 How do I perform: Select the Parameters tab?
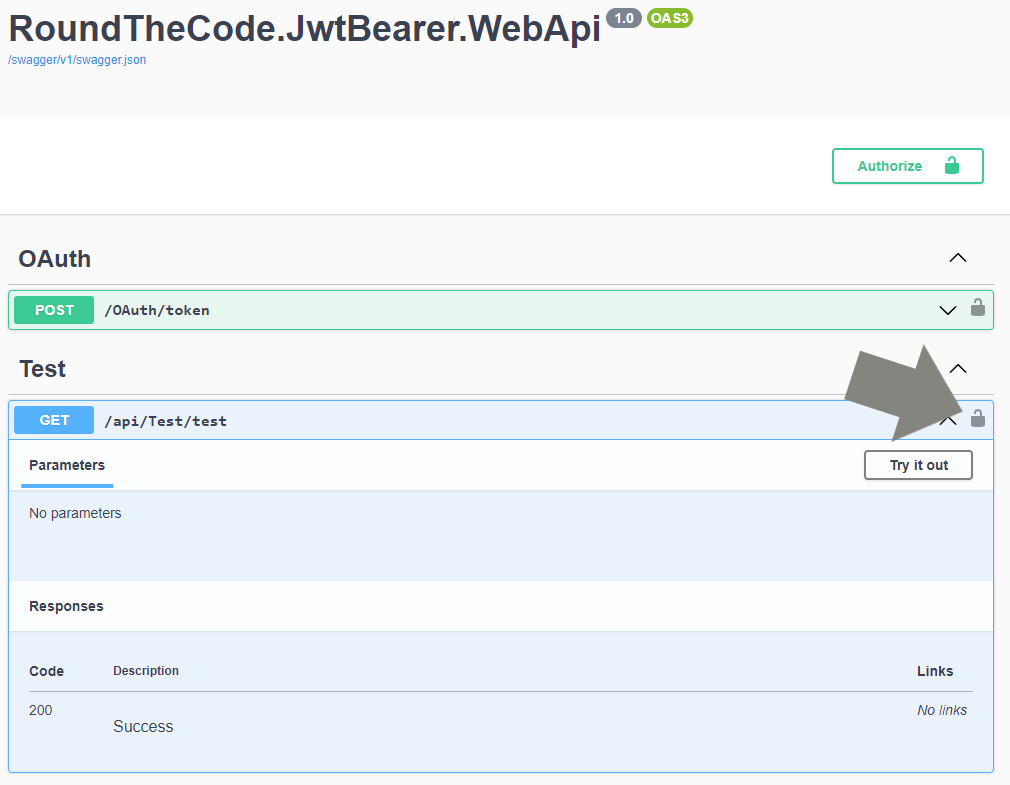point(67,465)
